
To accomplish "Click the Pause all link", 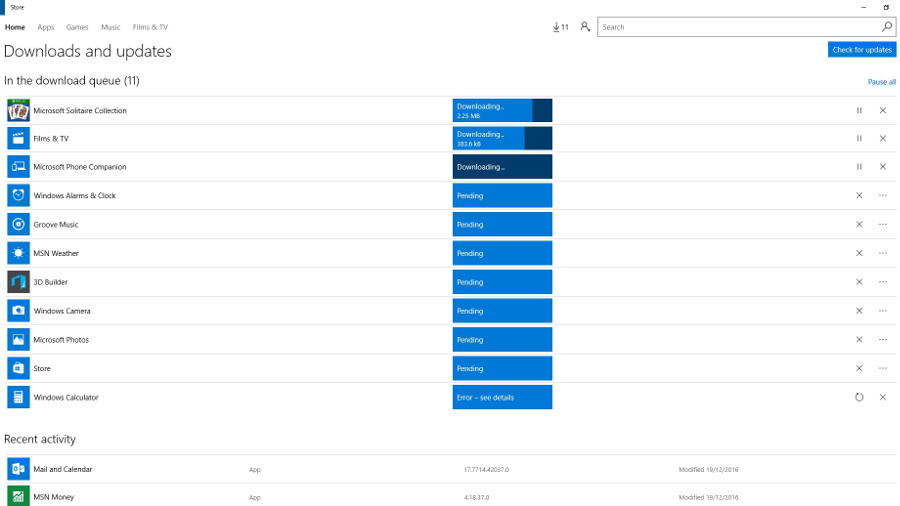I will point(882,82).
